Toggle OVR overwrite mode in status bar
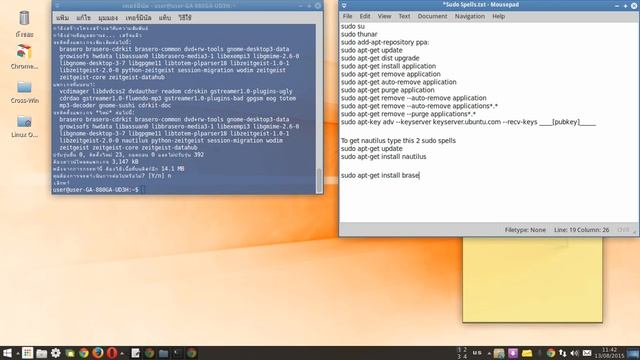 pyautogui.click(x=623, y=230)
